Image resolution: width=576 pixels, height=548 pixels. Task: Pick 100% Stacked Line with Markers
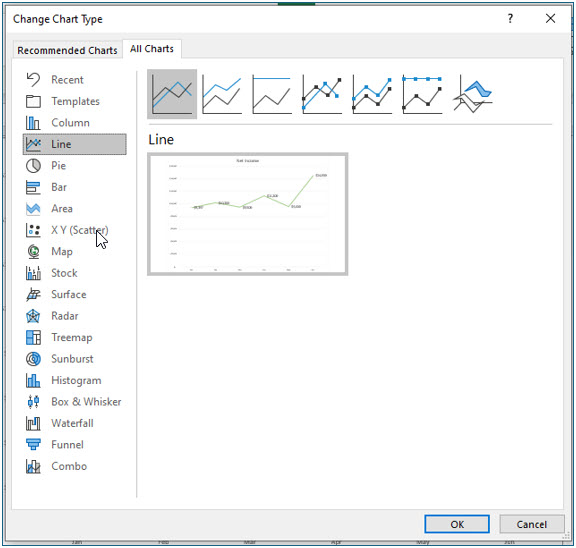(x=422, y=94)
